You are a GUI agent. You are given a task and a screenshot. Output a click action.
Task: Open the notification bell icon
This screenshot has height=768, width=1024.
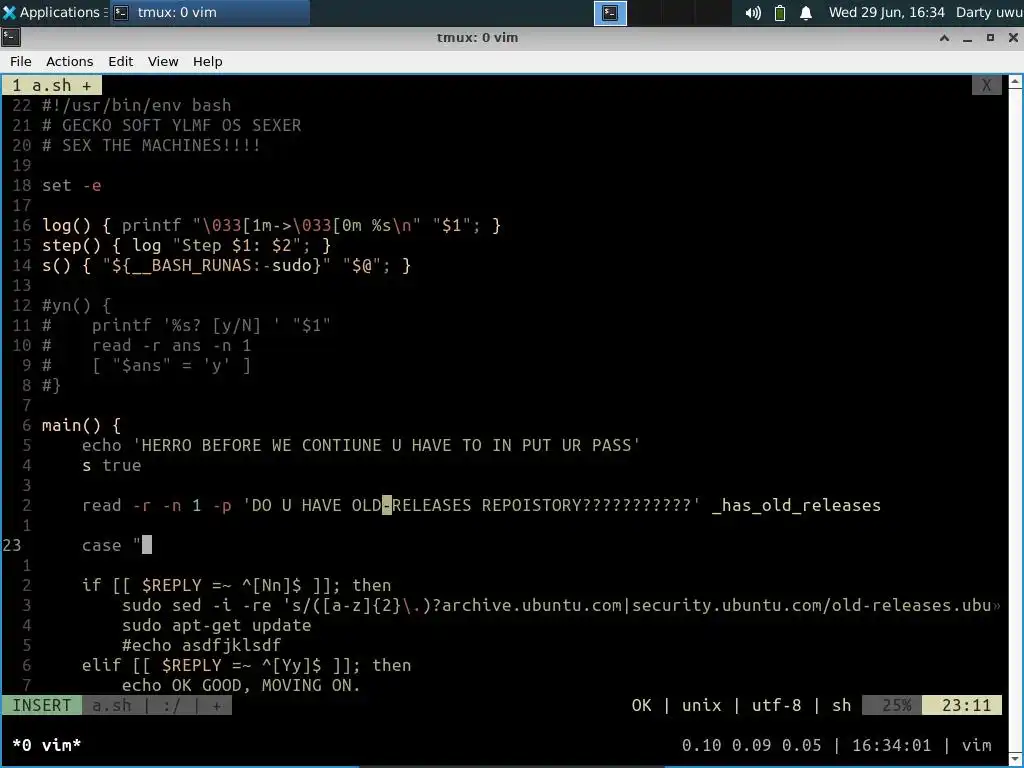click(806, 13)
